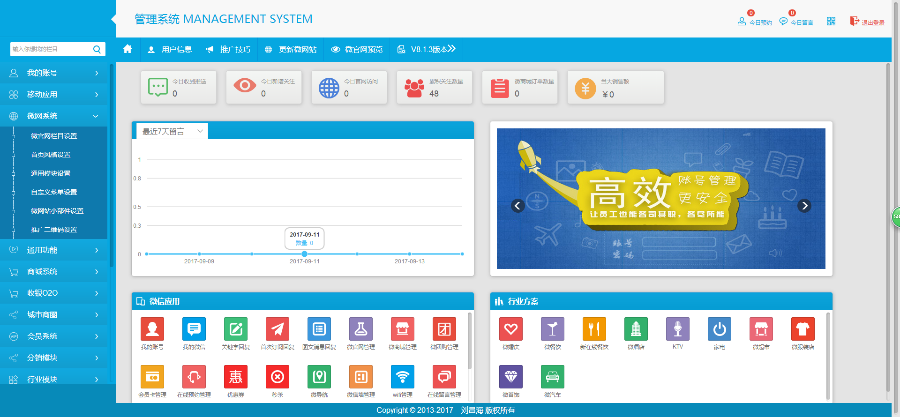
Task: Collapse the 微网系统 sidebar section
Action: click(x=55, y=116)
